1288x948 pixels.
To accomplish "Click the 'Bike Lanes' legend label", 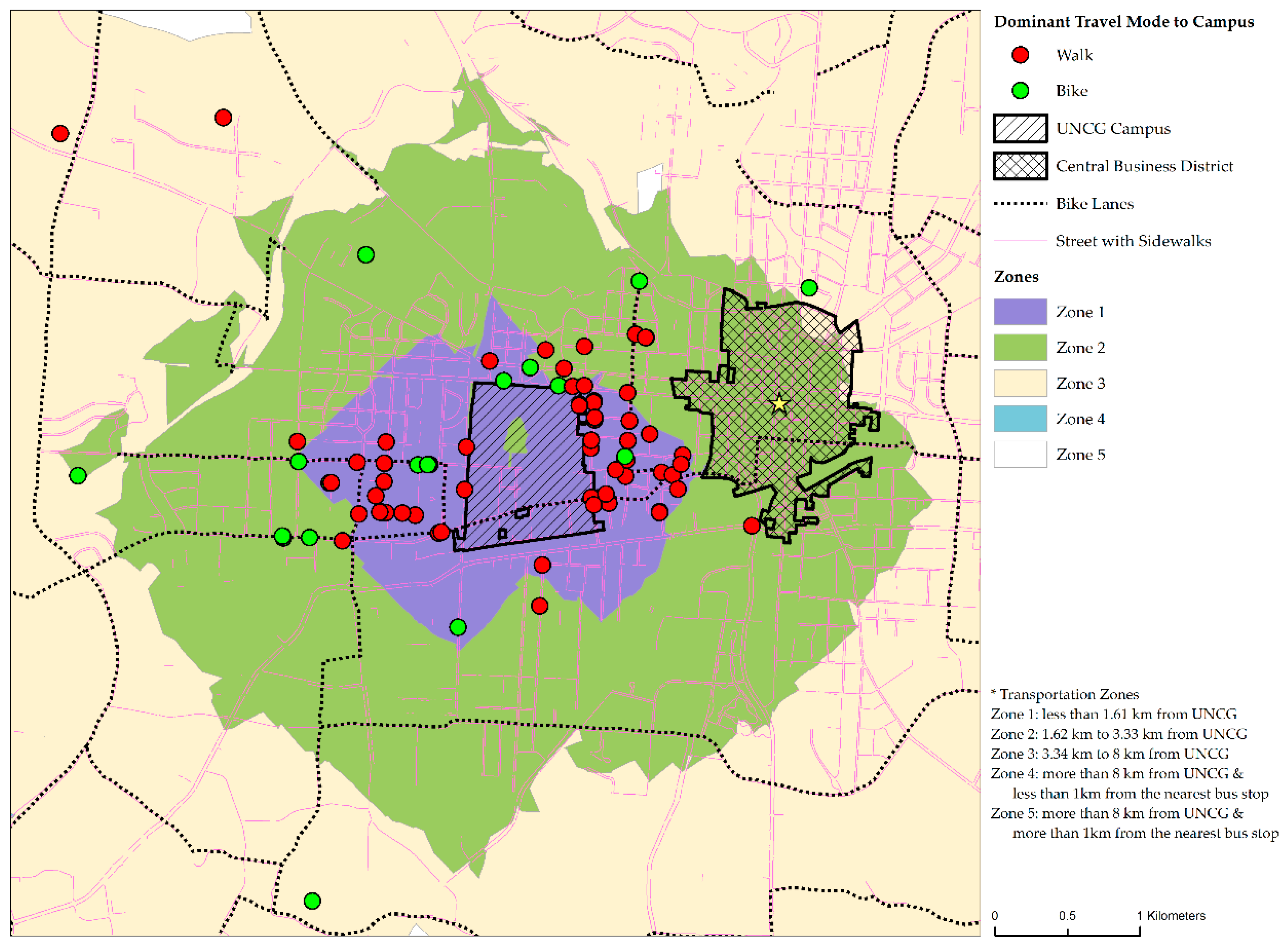I will click(1095, 204).
